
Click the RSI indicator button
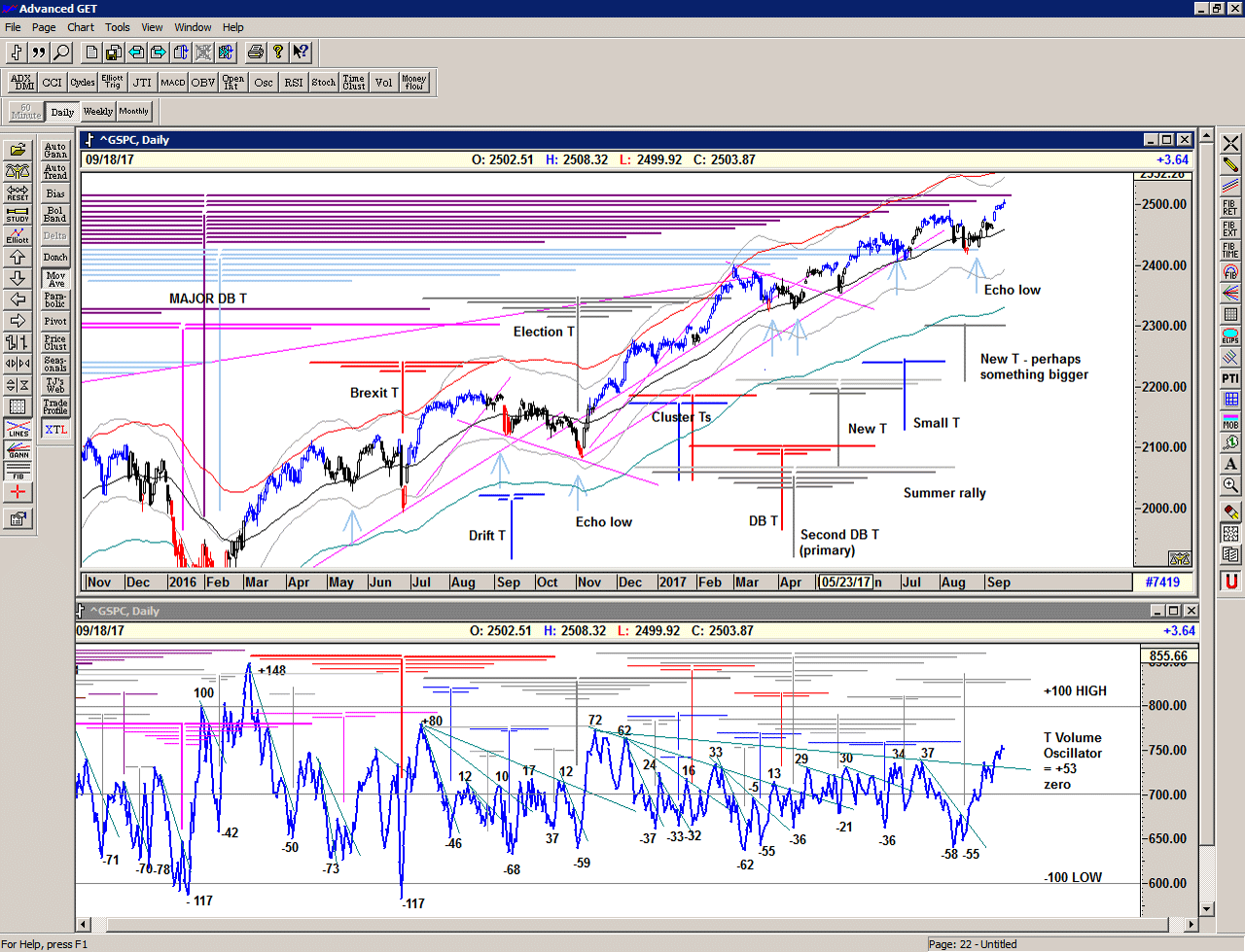(x=294, y=83)
